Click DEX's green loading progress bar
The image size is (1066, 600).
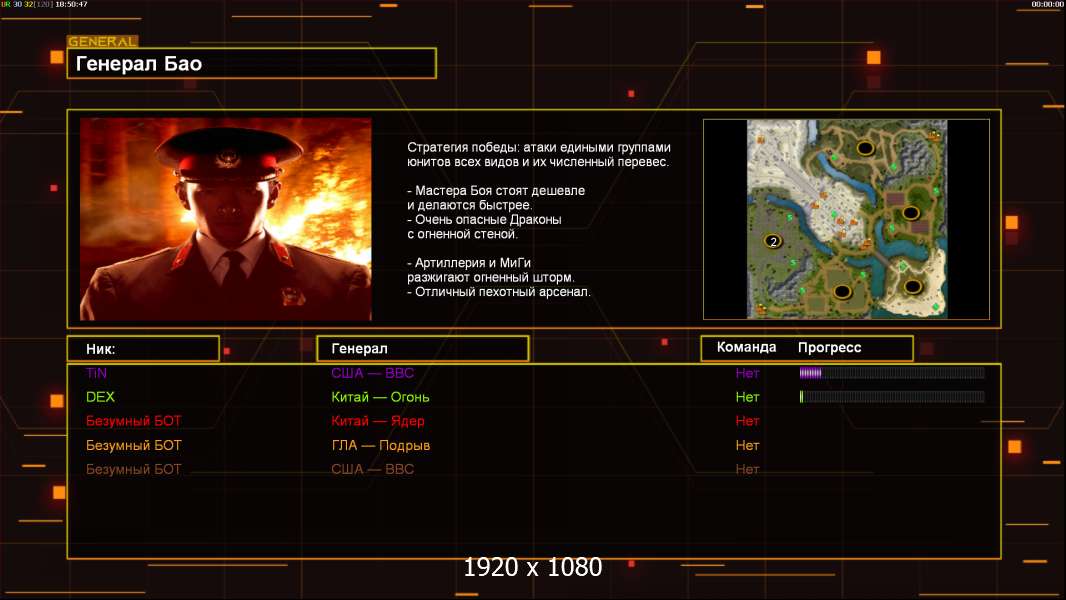[891, 397]
